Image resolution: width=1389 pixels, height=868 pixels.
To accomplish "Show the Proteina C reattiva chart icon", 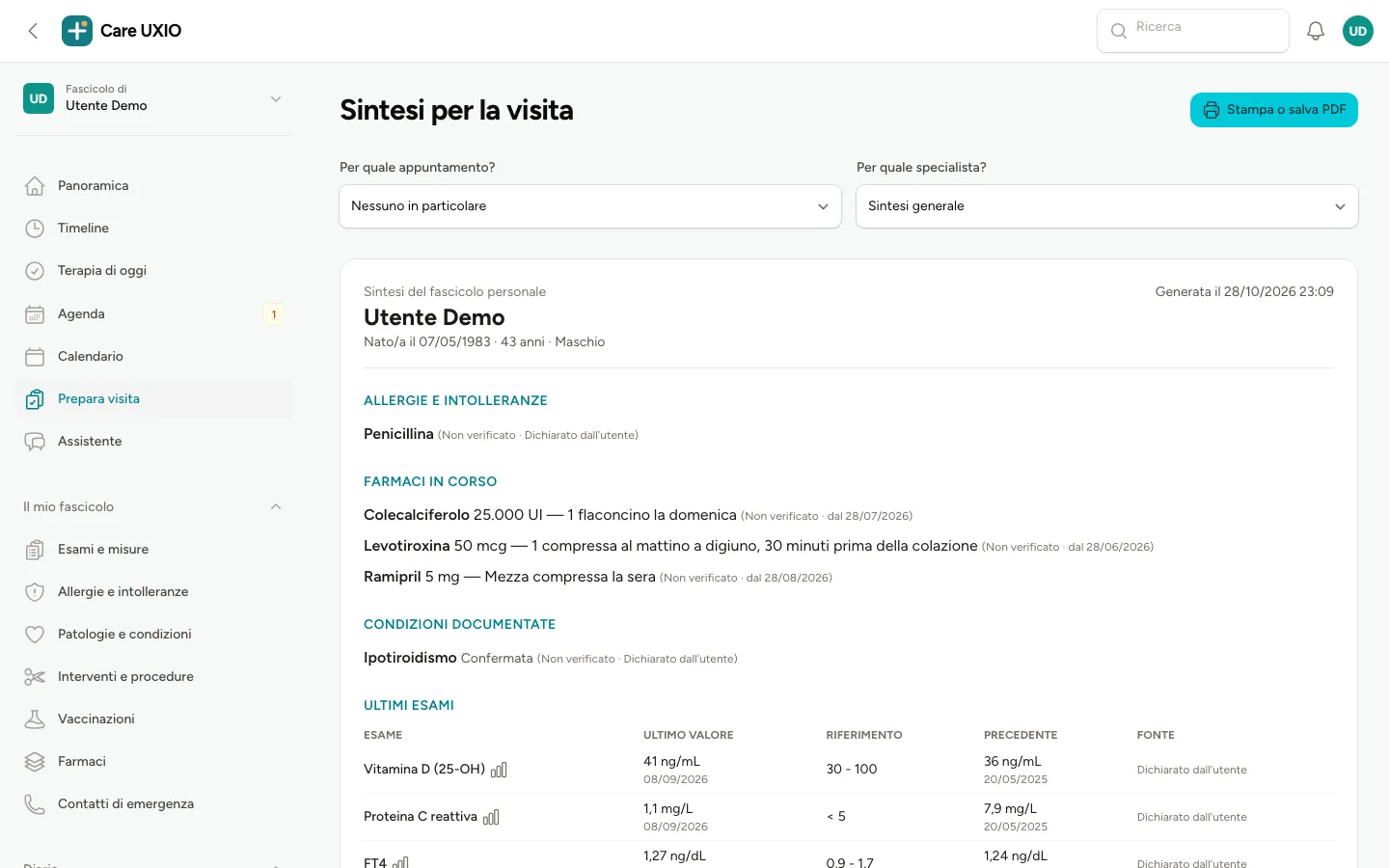I will 491,817.
